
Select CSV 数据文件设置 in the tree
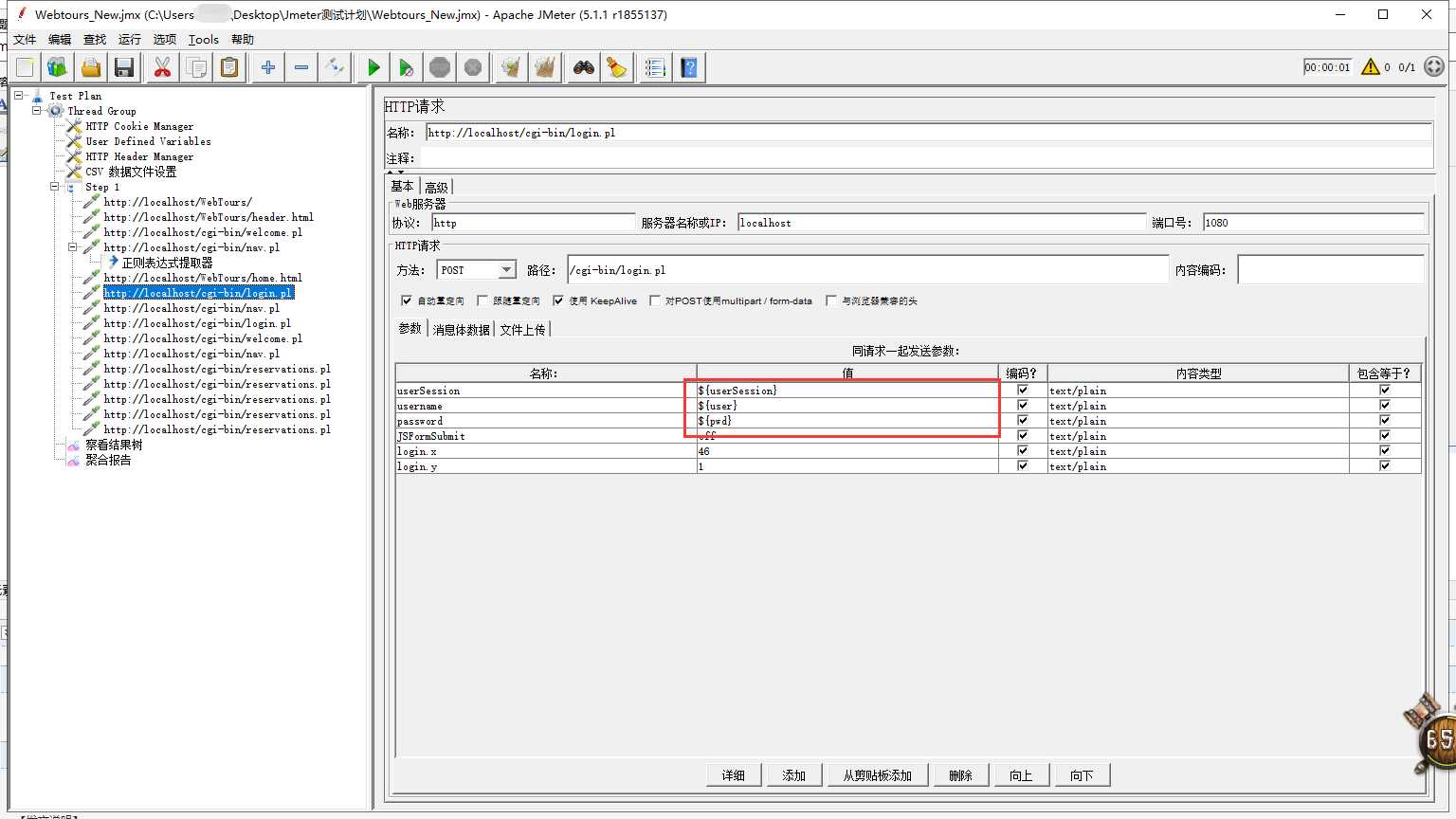pos(131,172)
